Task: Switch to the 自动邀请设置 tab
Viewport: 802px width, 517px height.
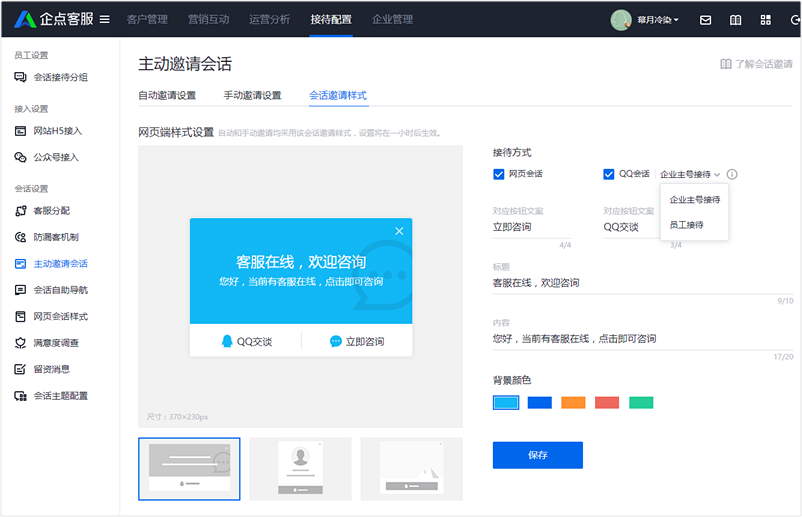Action: tap(167, 96)
